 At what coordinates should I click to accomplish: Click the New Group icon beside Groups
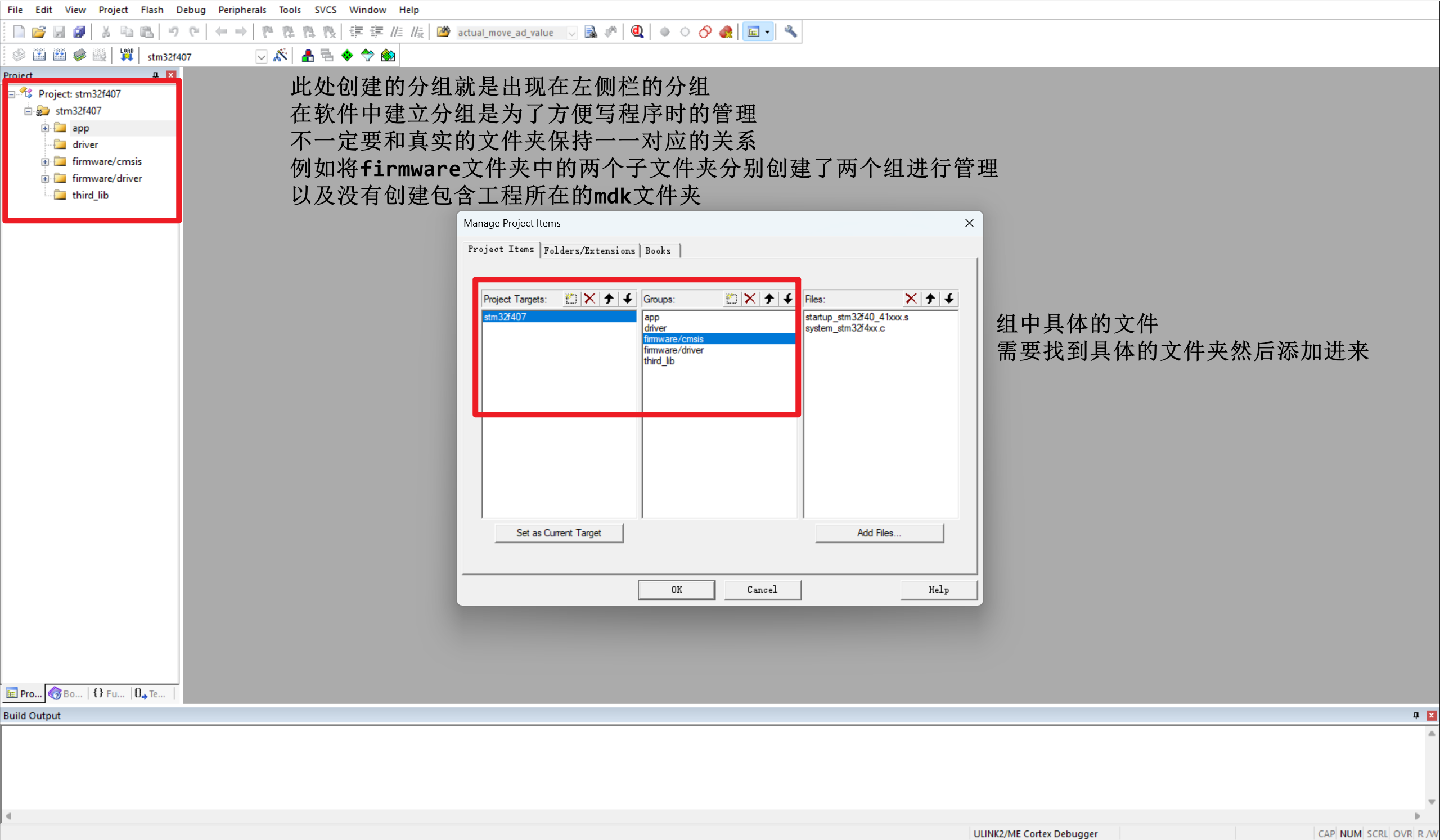pyautogui.click(x=731, y=299)
